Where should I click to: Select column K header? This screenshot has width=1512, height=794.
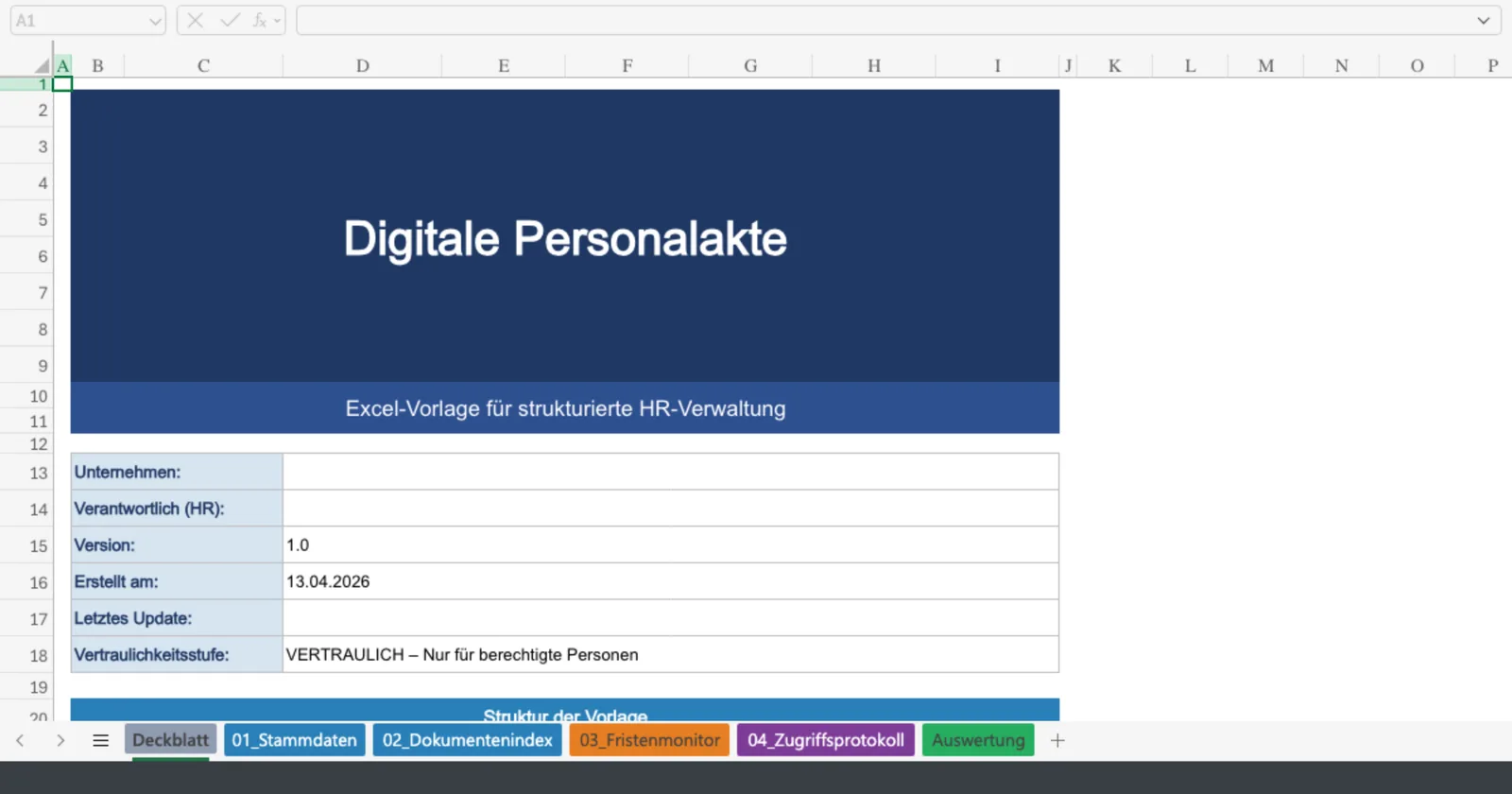coord(1114,65)
